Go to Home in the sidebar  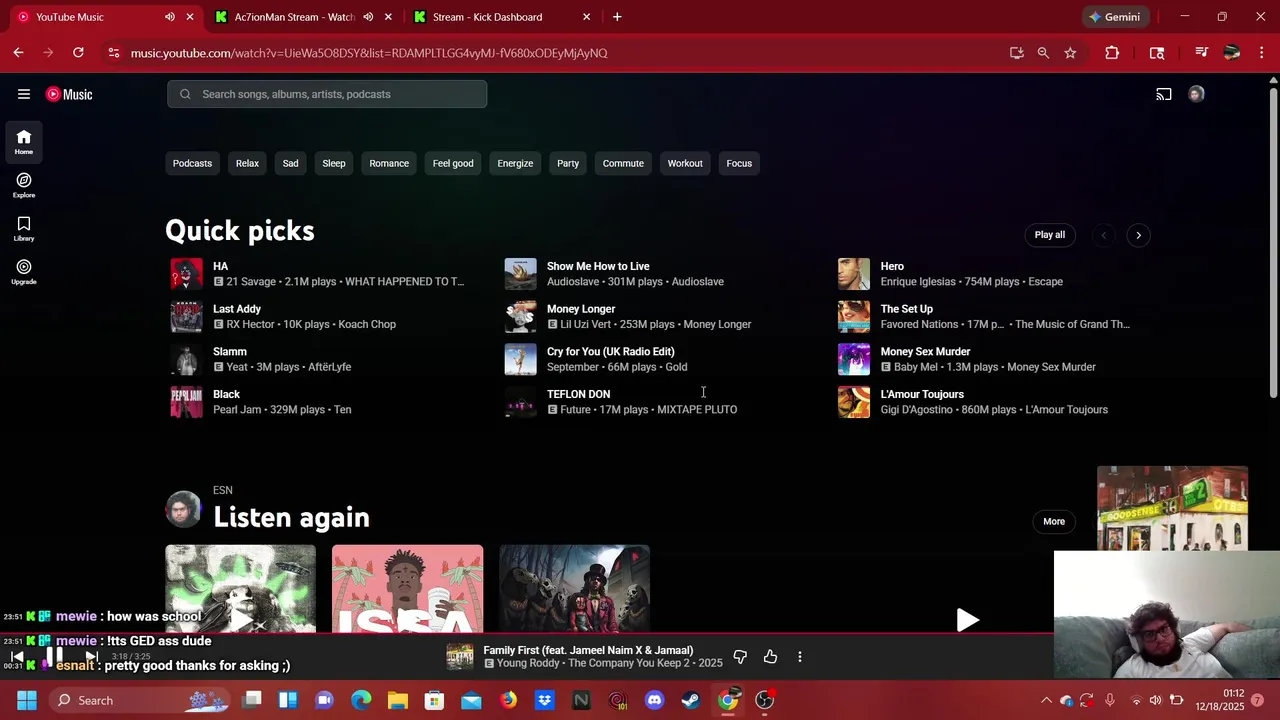coord(24,142)
